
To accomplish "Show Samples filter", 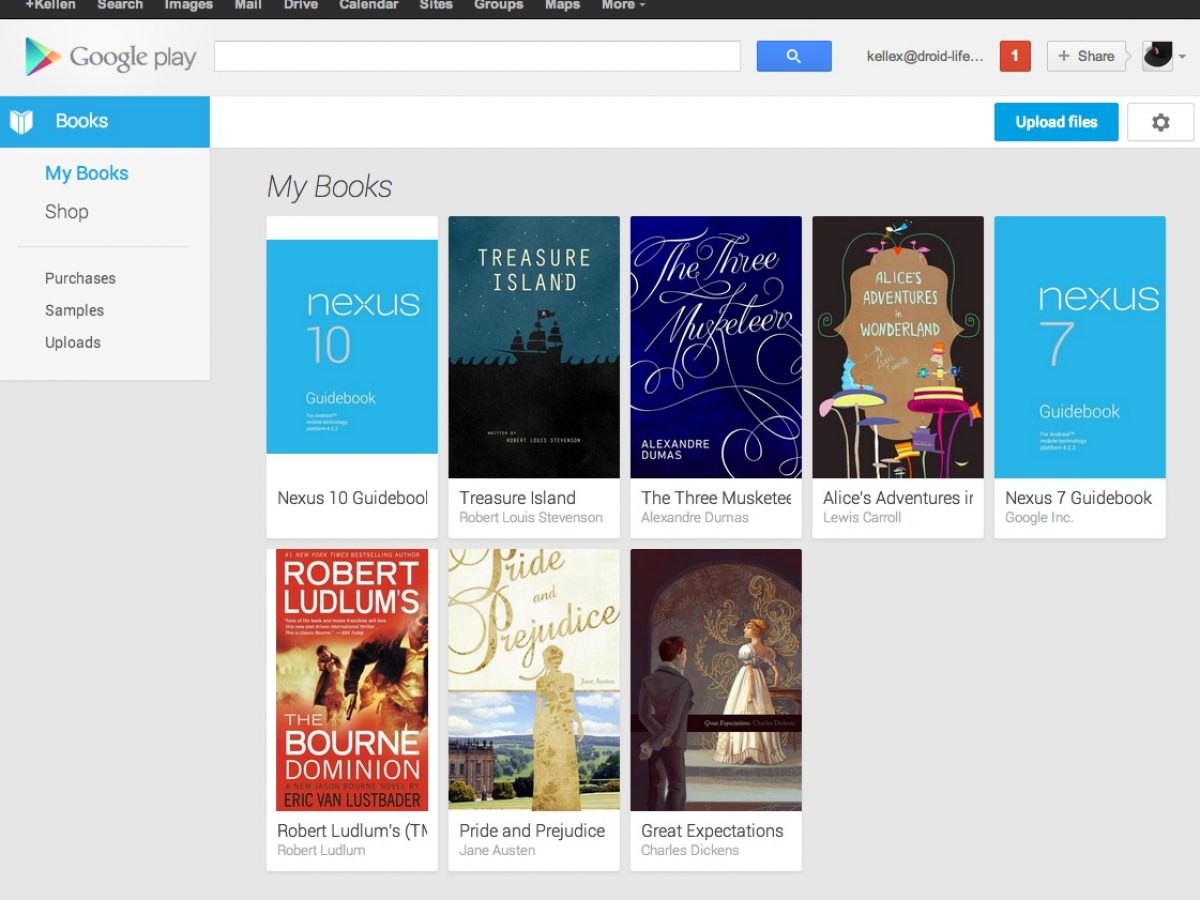I will pos(74,310).
